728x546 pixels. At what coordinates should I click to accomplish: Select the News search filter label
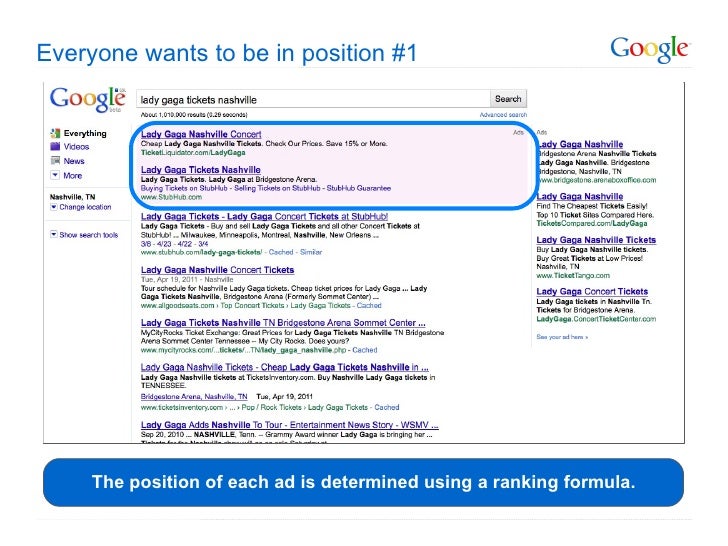pos(74,161)
